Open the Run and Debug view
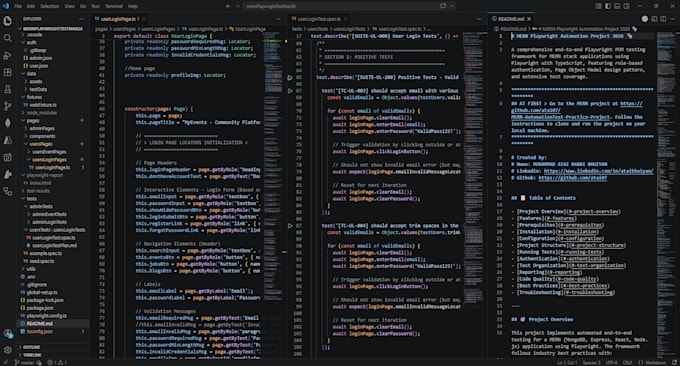680x366 pixels. 7,56
